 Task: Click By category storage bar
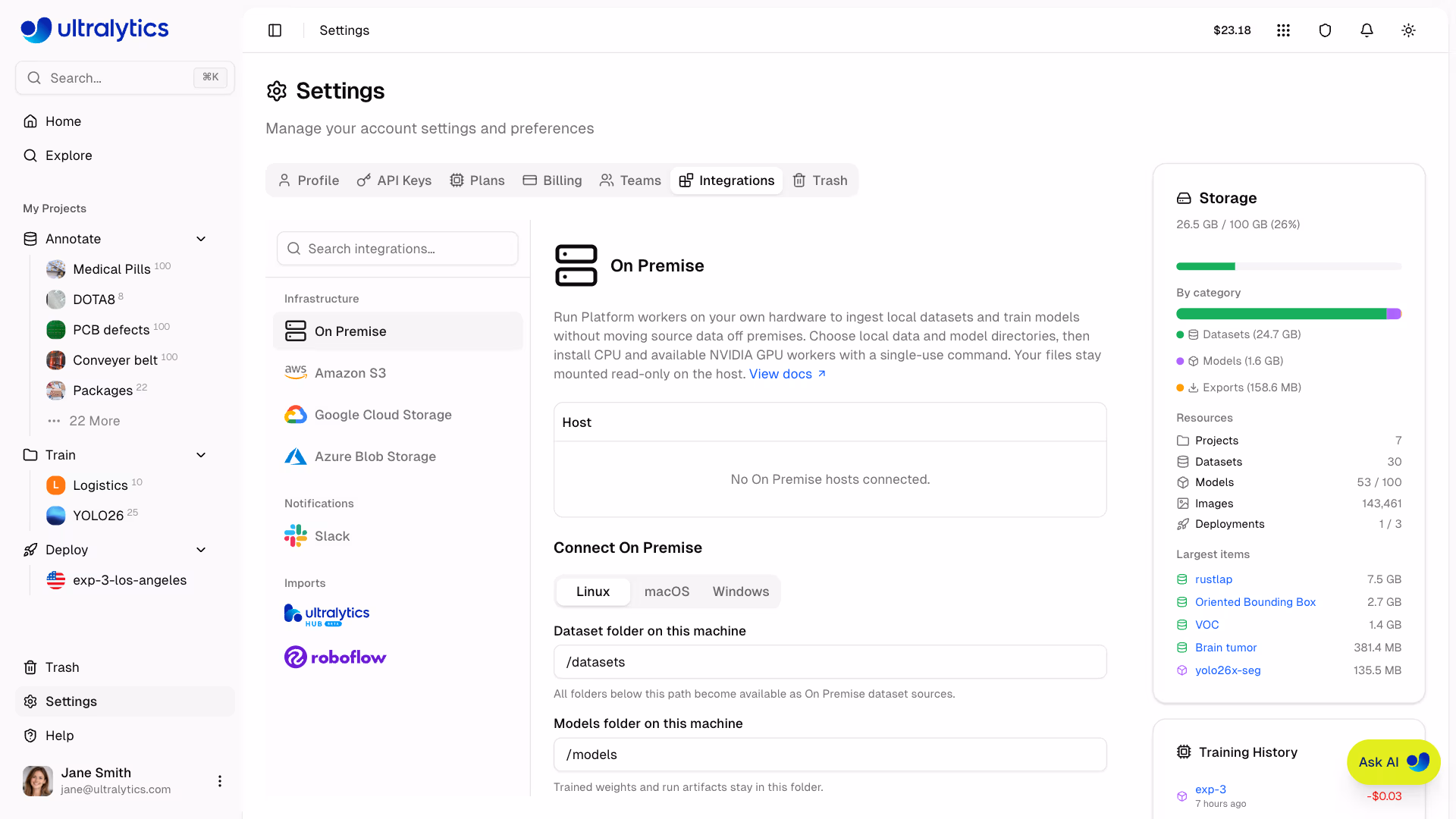[1288, 314]
